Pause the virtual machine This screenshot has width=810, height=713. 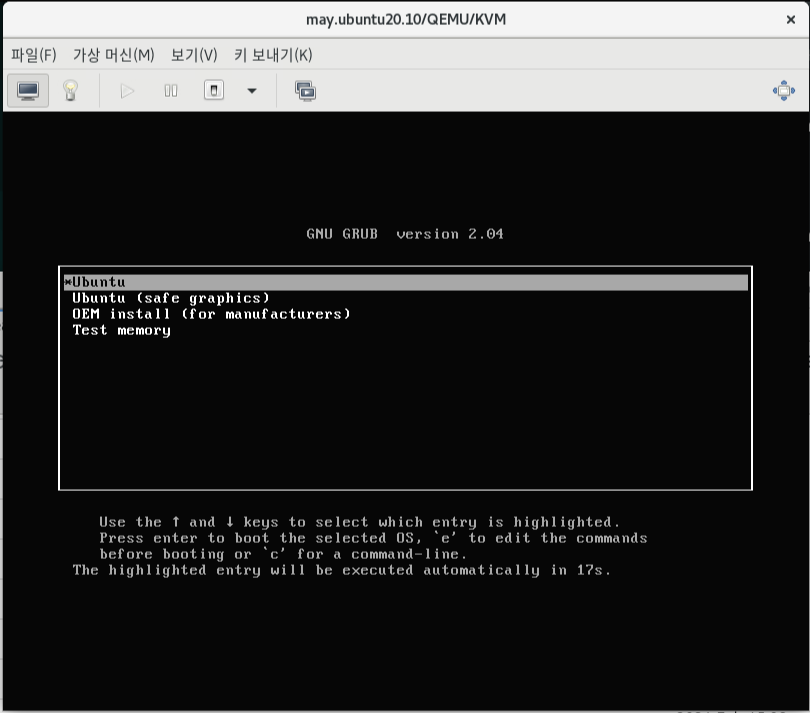(170, 91)
